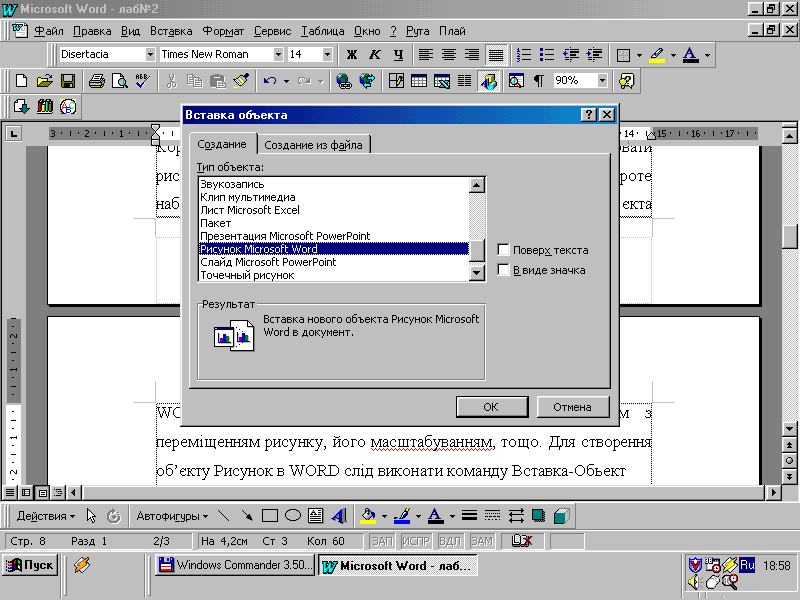Select 'Лист Microsoft Excel' in object list
This screenshot has width=800, height=600.
[334, 210]
